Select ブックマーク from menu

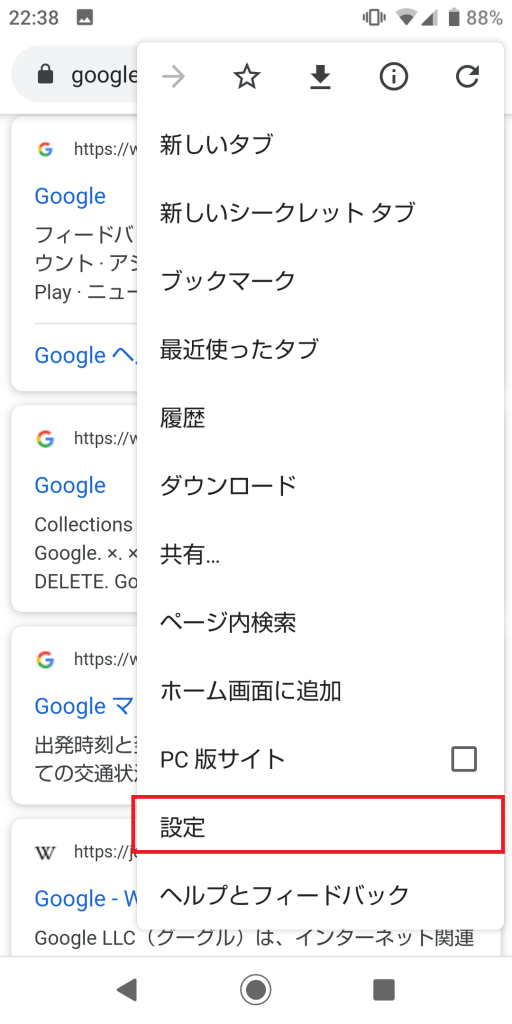coord(321,281)
